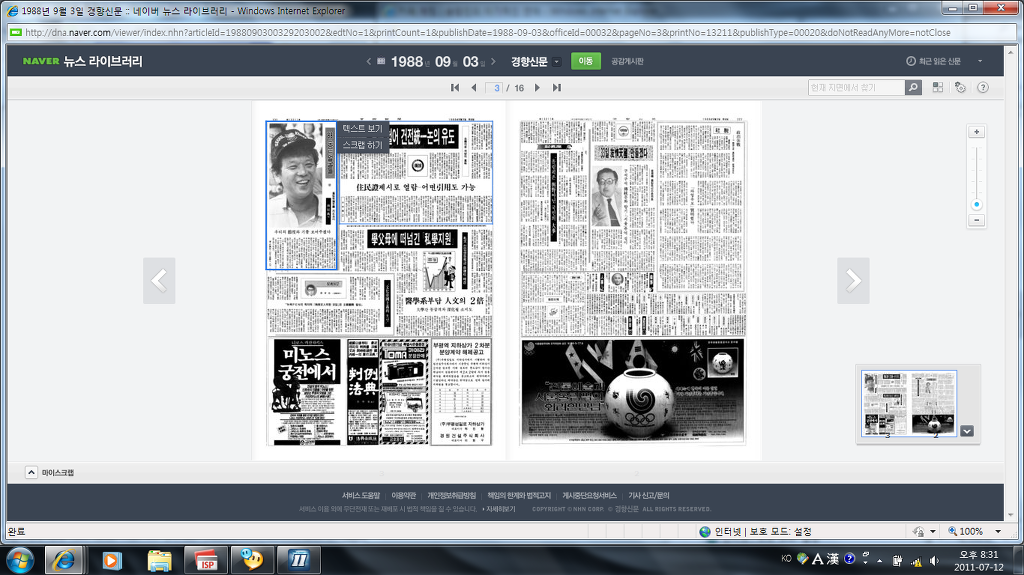Click the 미노스 궁전에서 advertisement
This screenshot has height=575, width=1024.
(x=305, y=391)
